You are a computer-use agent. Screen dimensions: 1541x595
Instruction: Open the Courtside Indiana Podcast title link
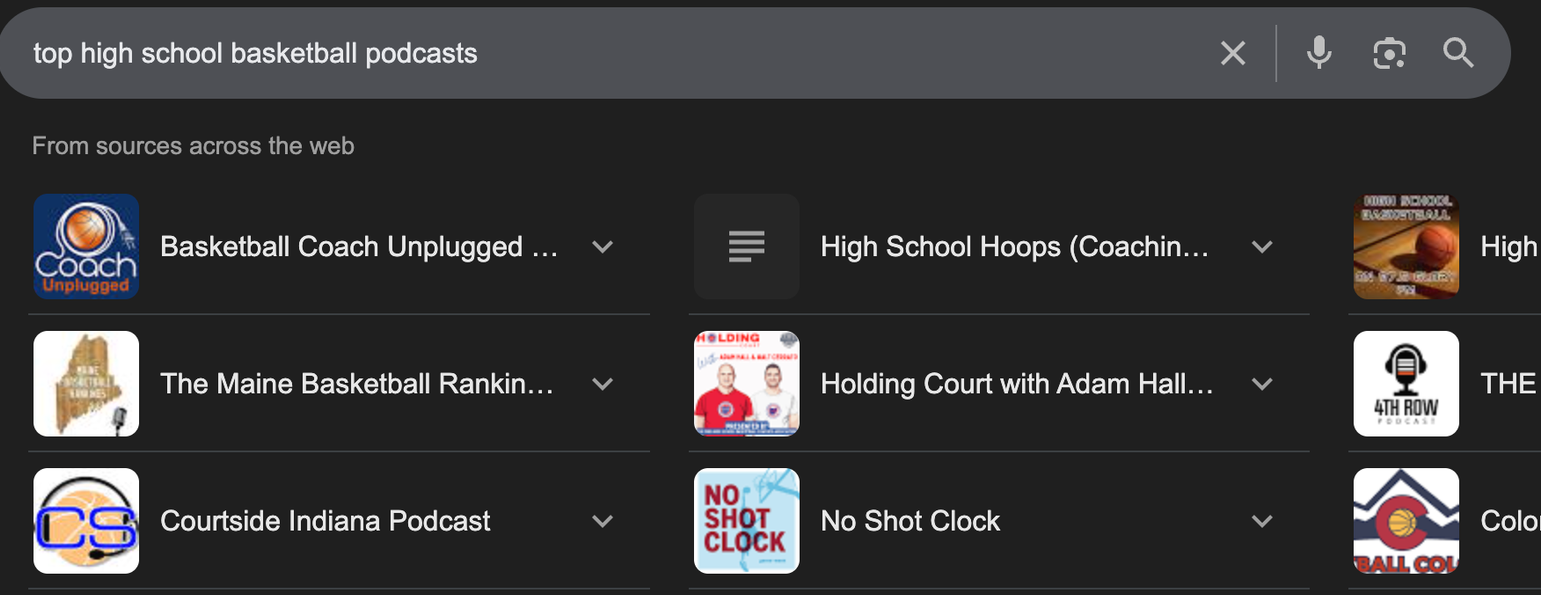[x=325, y=521]
